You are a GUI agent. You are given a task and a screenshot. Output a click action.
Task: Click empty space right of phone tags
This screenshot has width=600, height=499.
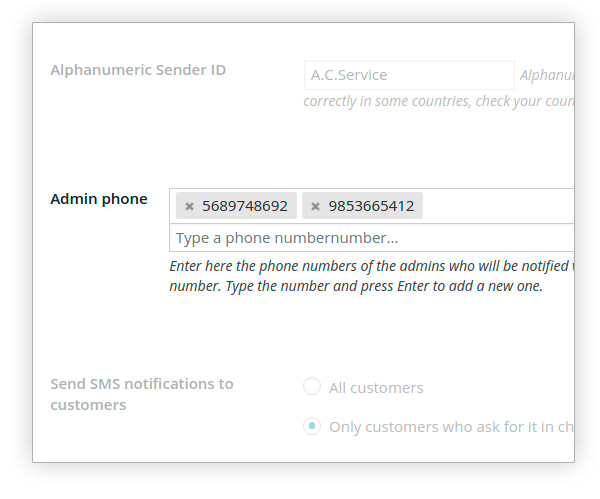[497, 206]
